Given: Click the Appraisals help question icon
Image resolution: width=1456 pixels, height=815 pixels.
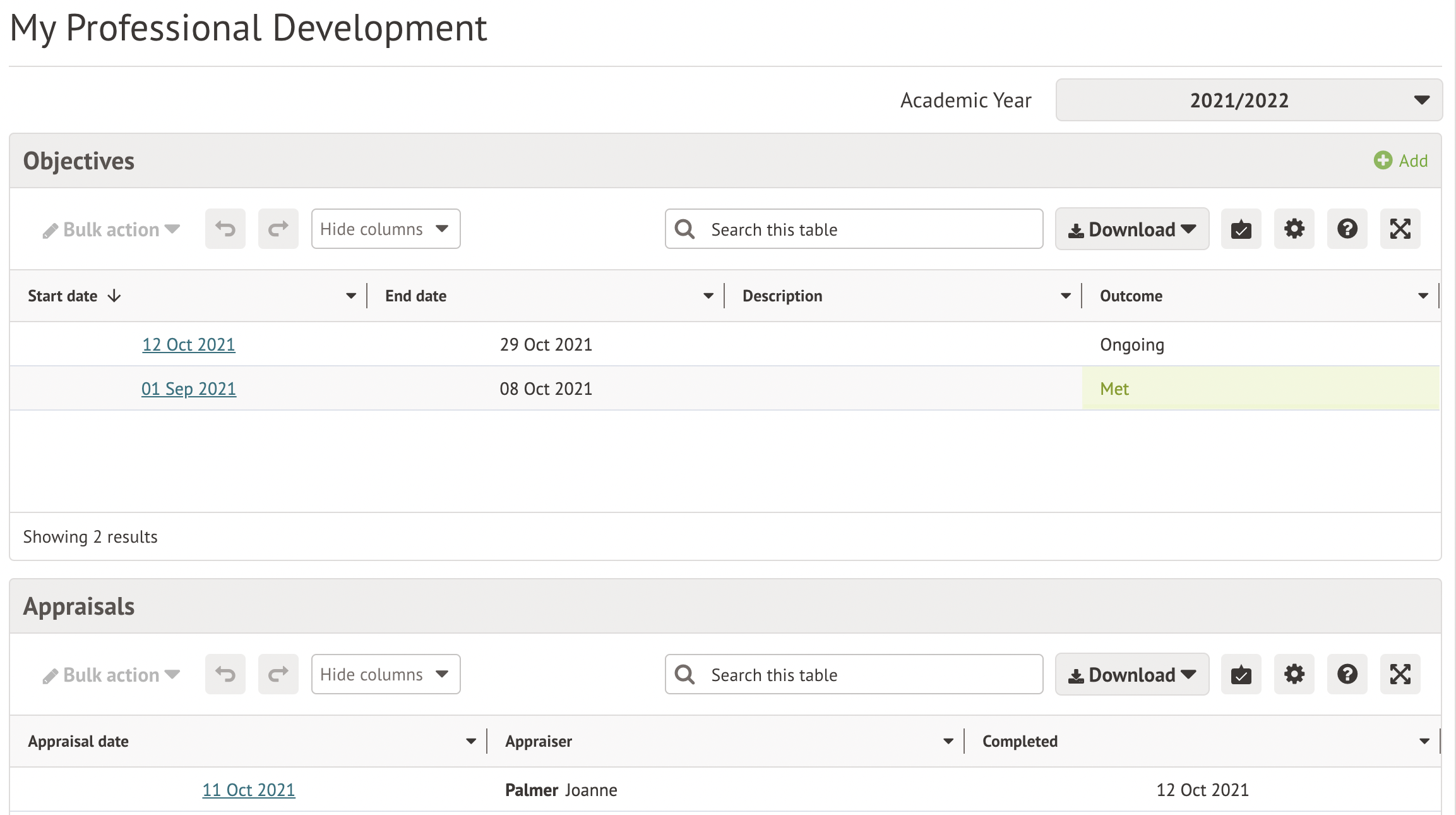Looking at the screenshot, I should [x=1347, y=674].
